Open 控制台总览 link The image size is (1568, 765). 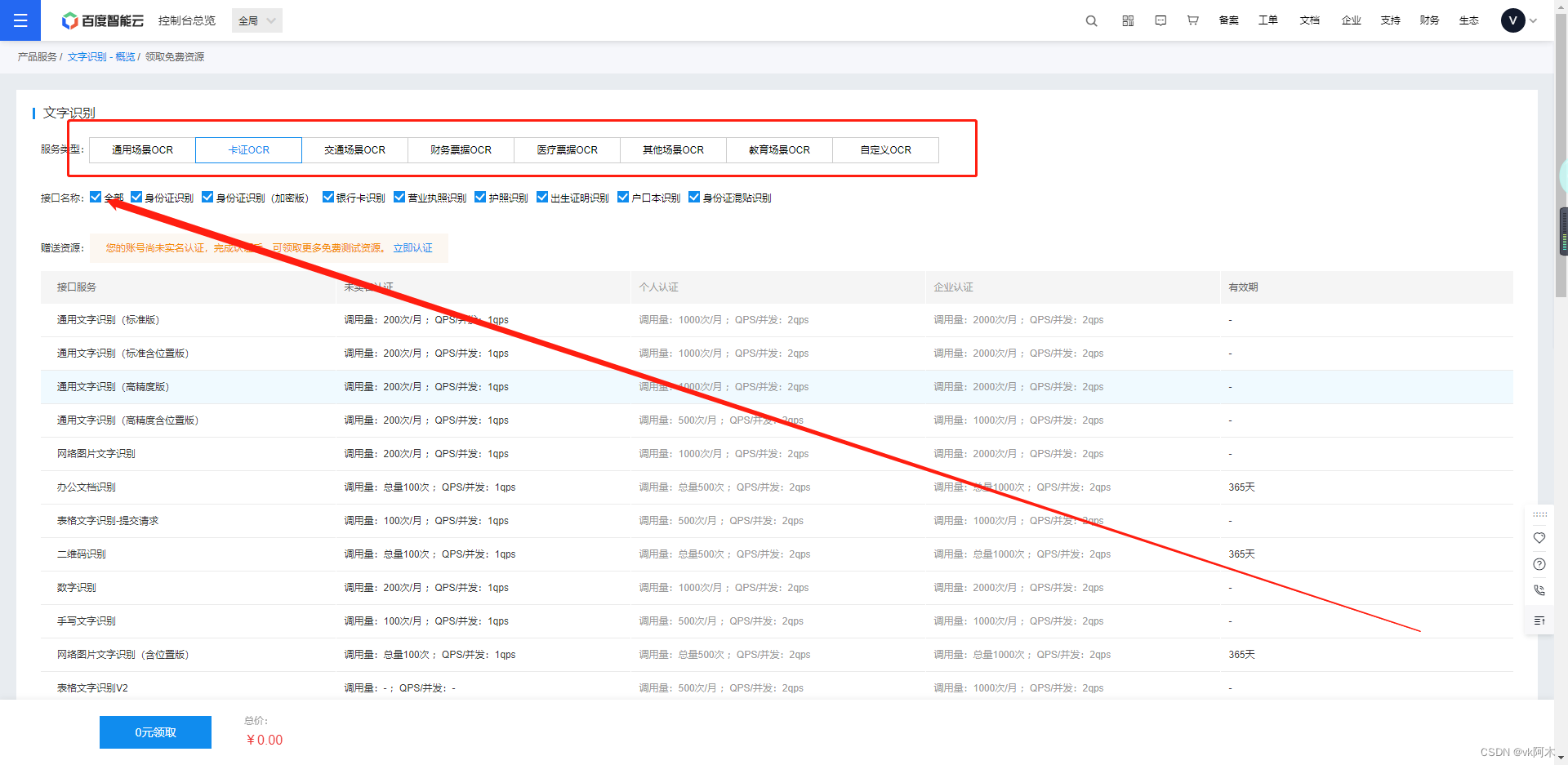click(x=187, y=20)
